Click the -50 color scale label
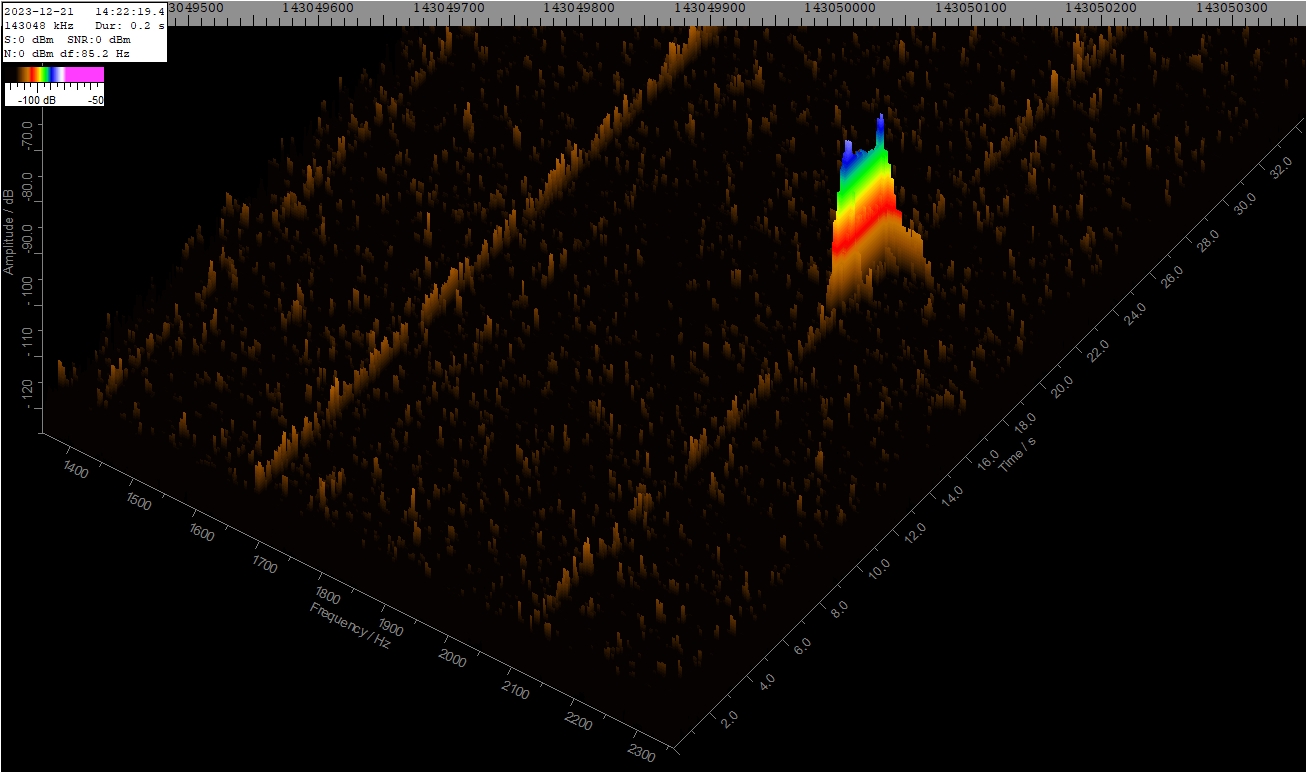The height and width of the screenshot is (773, 1307). [96, 101]
